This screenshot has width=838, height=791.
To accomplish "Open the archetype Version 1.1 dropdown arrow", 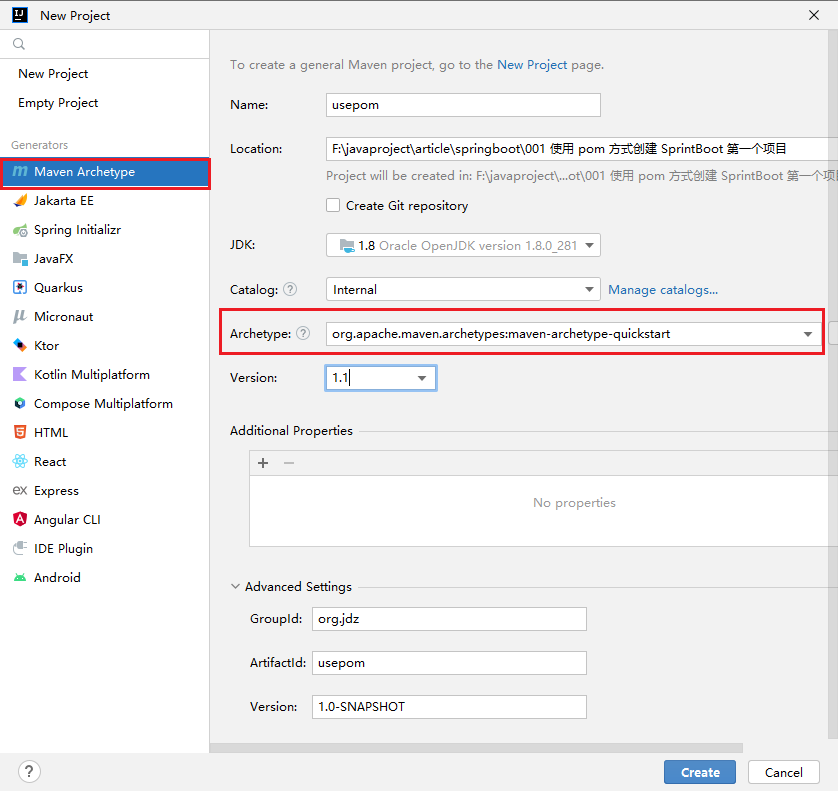I will click(422, 378).
